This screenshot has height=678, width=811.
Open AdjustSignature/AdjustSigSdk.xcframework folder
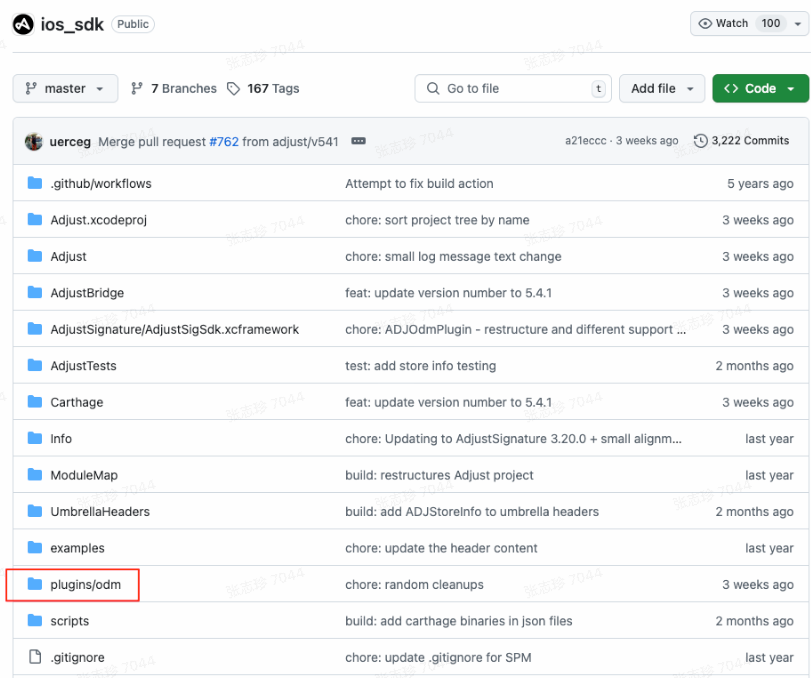click(174, 329)
